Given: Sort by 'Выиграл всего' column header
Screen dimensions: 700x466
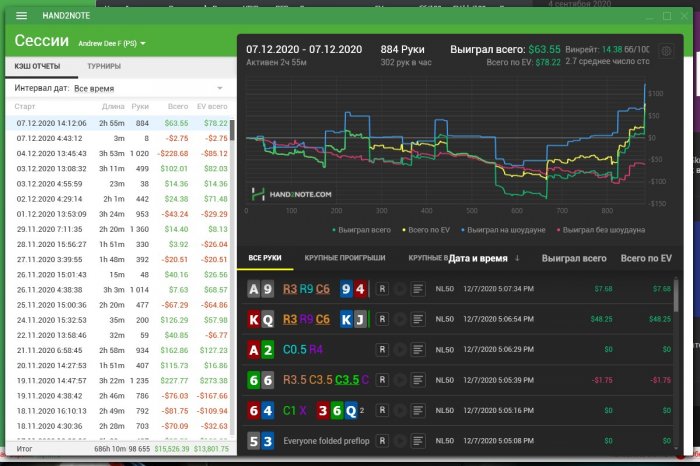Looking at the screenshot, I should point(574,258).
